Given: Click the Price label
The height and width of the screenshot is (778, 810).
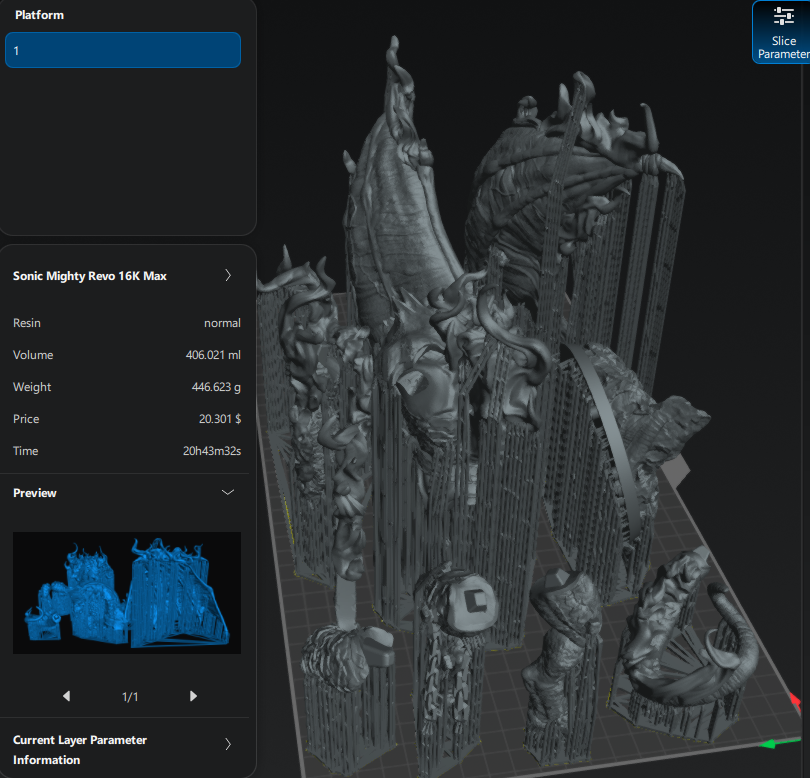Looking at the screenshot, I should pyautogui.click(x=26, y=419).
